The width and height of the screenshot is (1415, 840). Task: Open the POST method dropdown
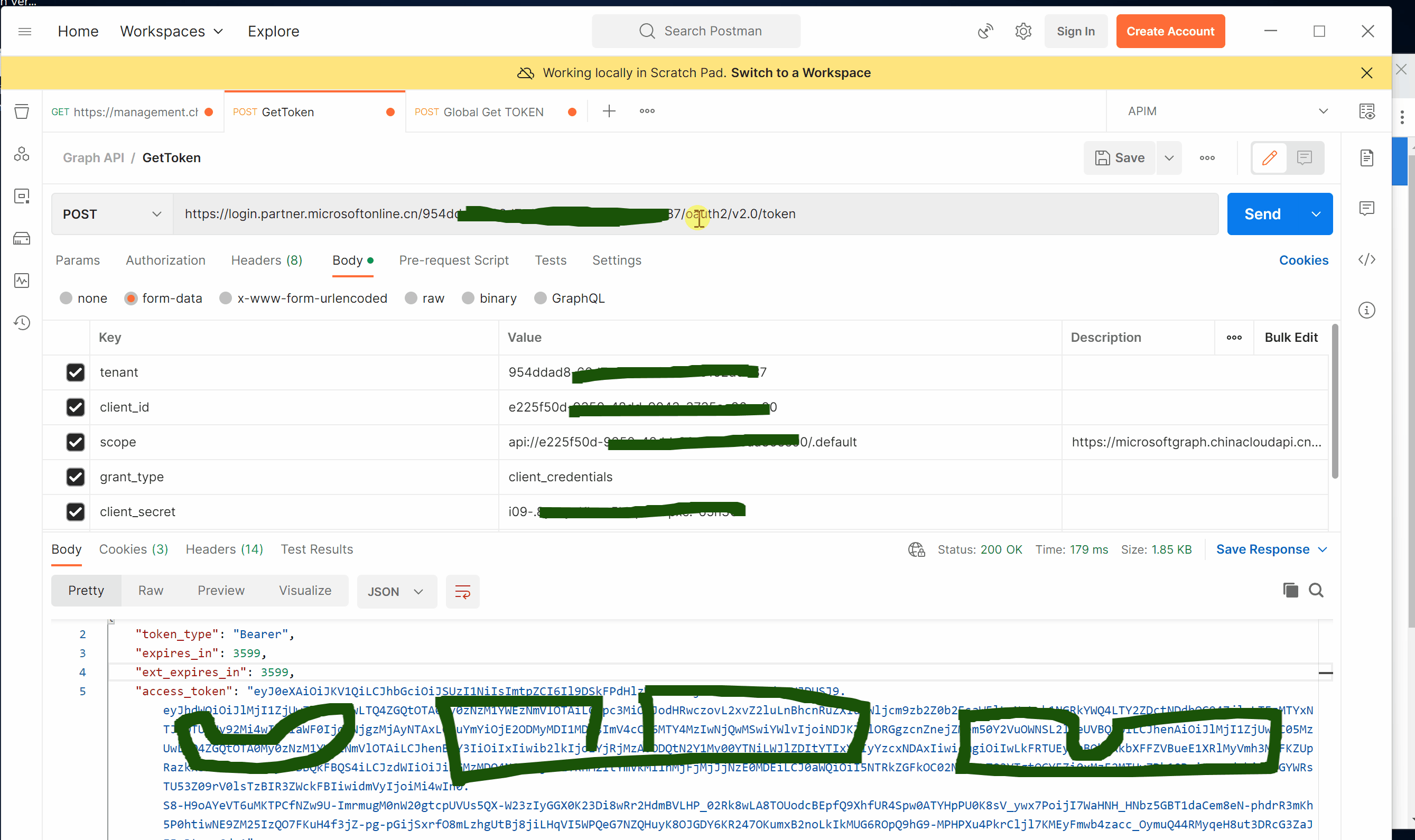click(x=112, y=214)
